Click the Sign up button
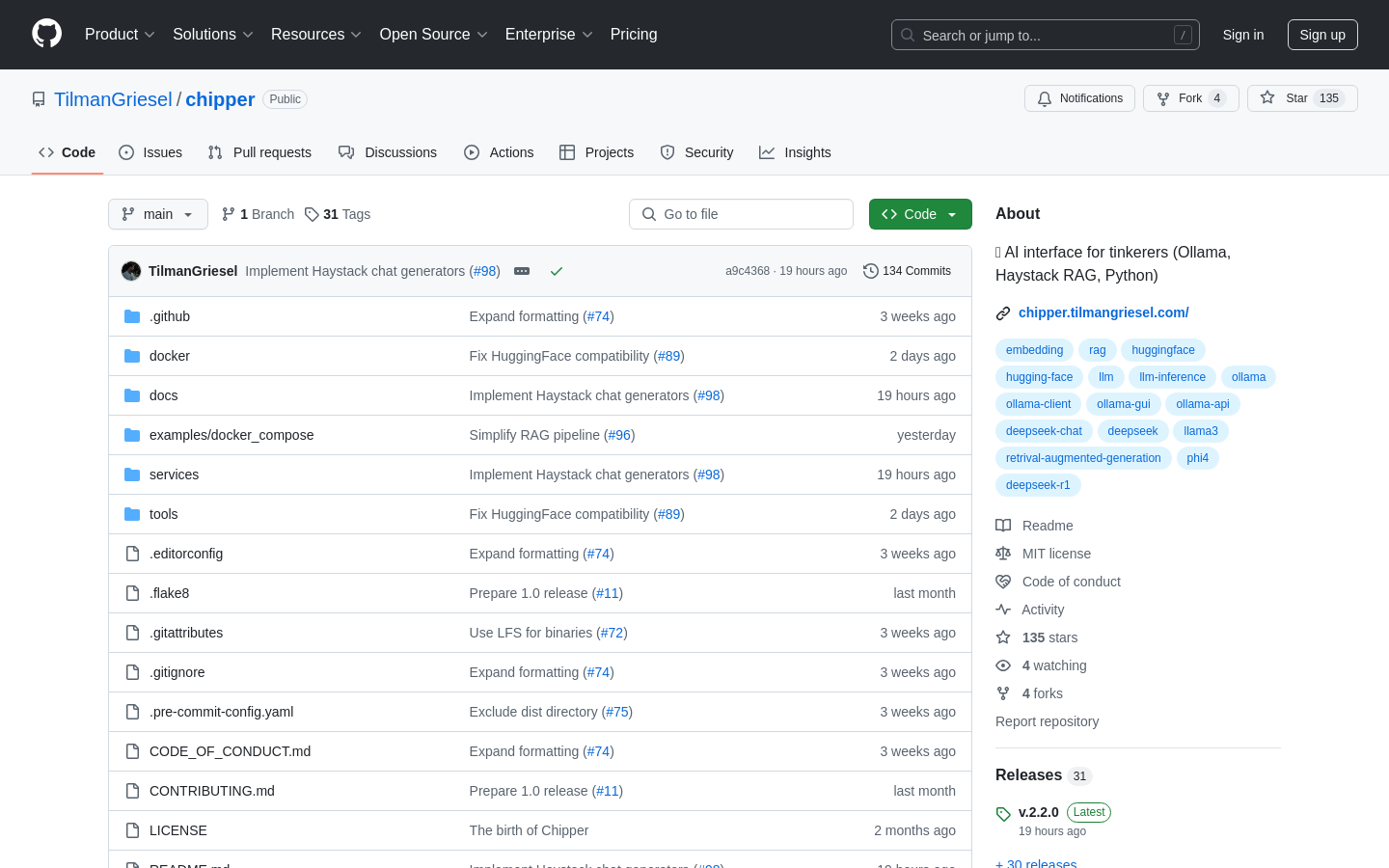 click(1322, 35)
